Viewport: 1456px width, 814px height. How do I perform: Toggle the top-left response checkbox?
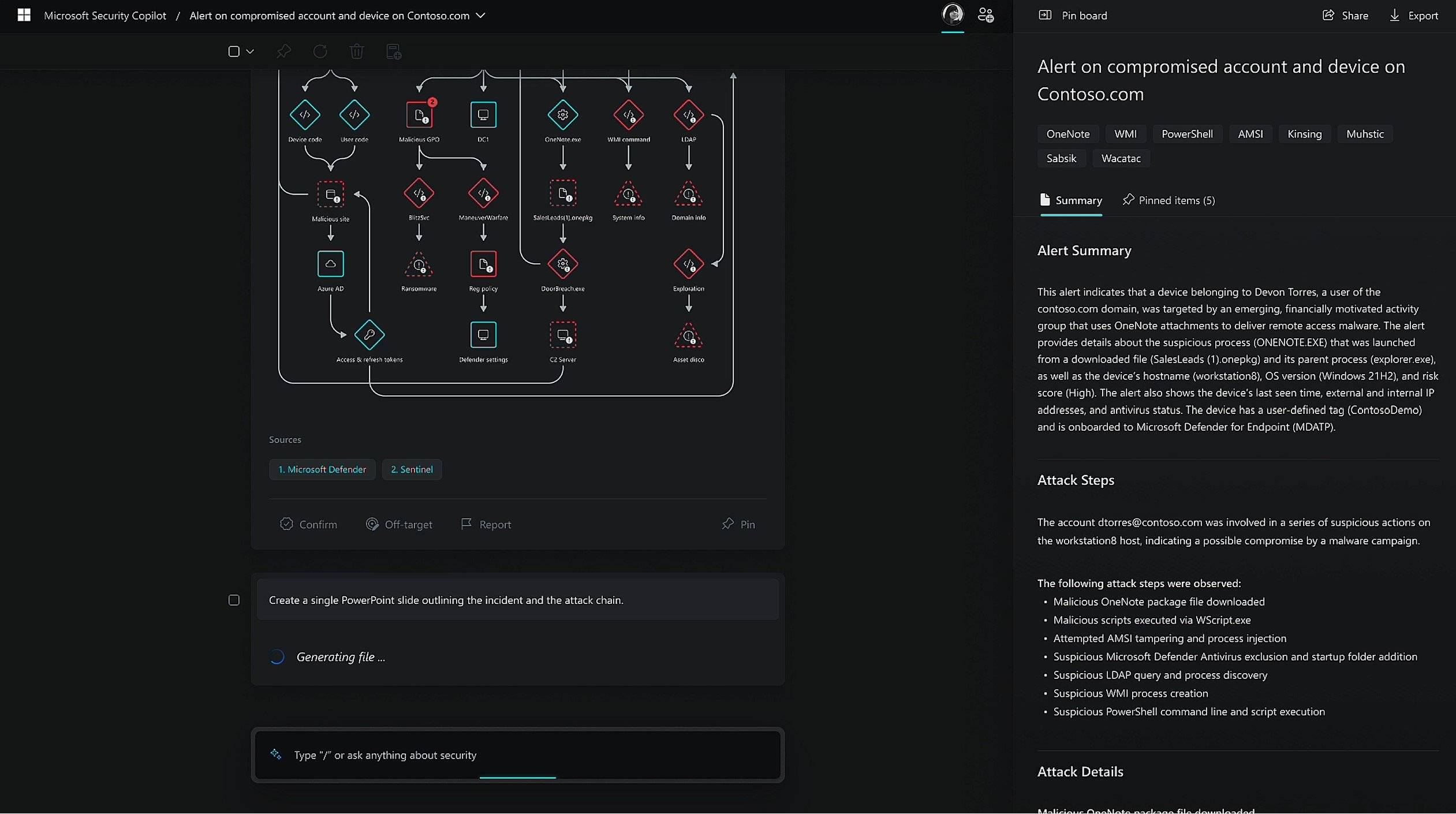tap(233, 51)
